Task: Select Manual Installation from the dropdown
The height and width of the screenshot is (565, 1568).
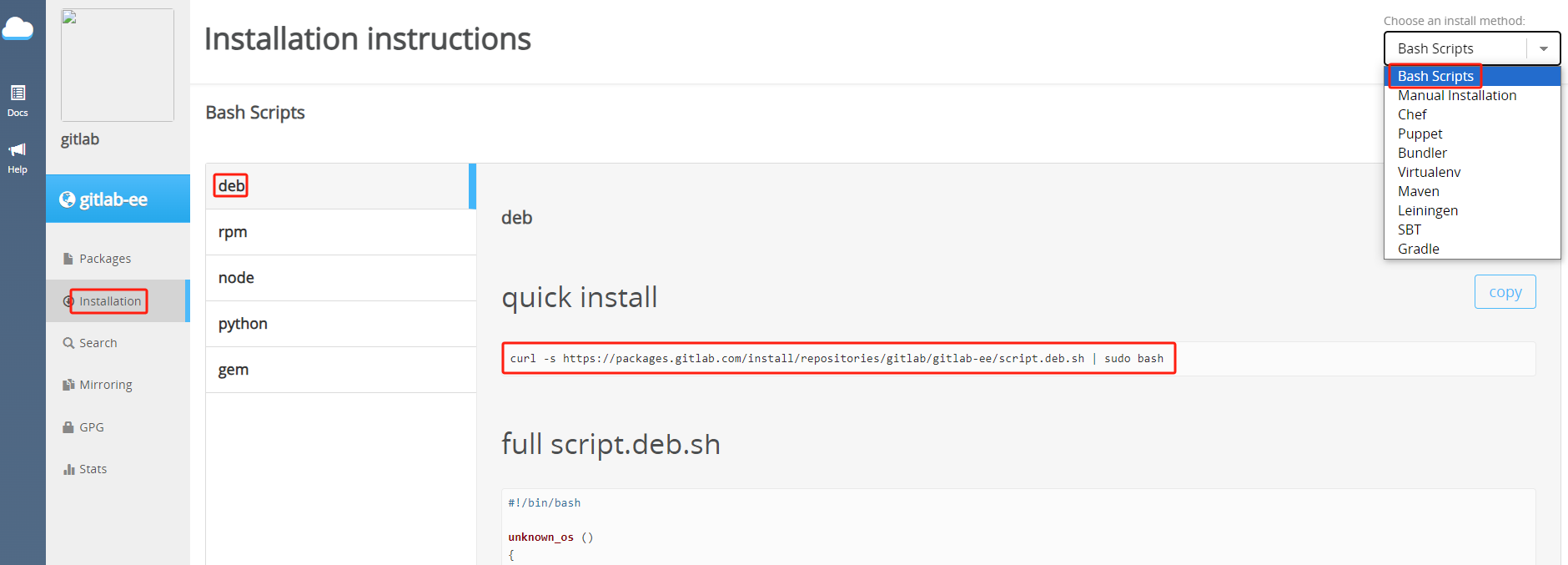Action: click(1456, 95)
